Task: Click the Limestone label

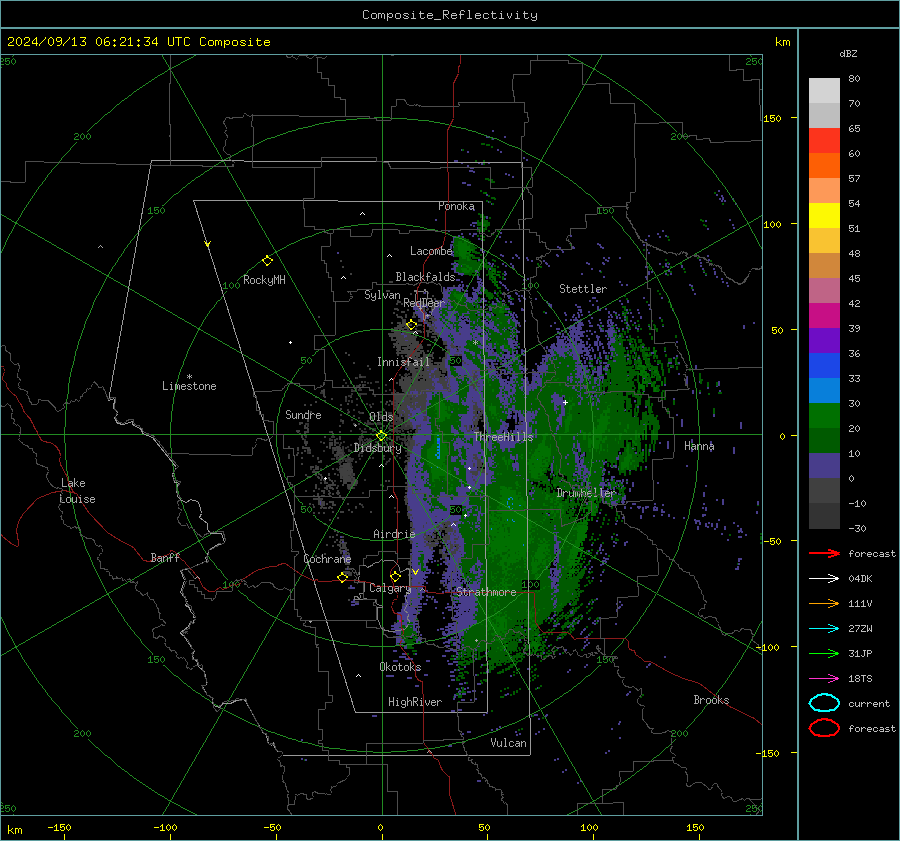Action: [189, 386]
